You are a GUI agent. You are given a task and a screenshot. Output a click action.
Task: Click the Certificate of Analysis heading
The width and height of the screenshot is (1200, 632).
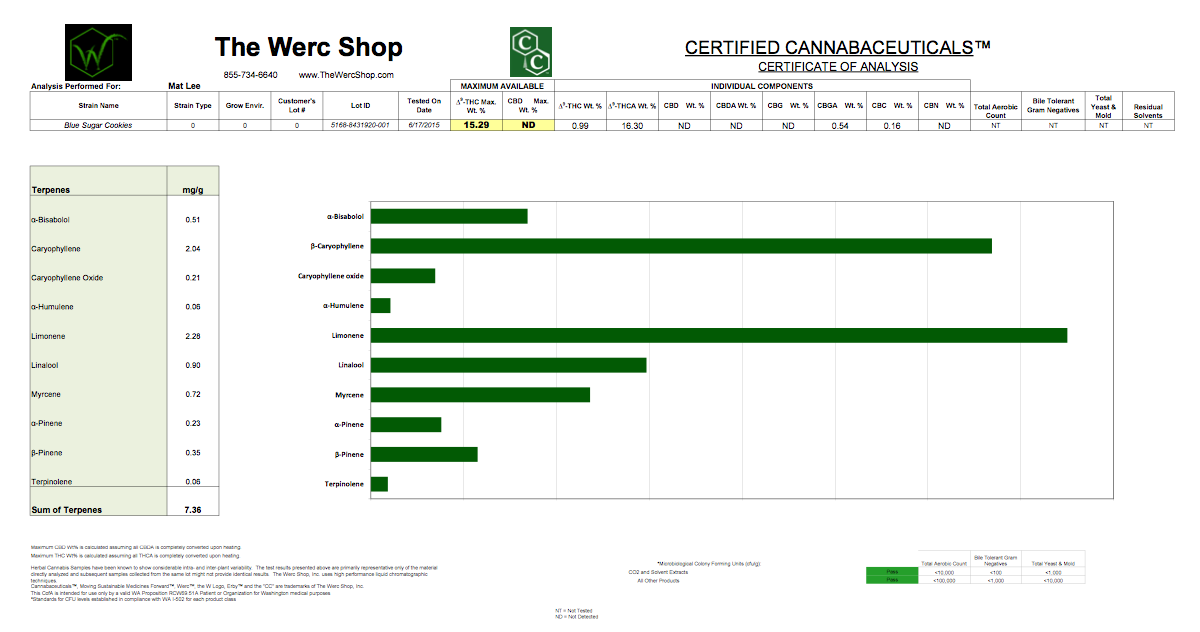tap(837, 67)
